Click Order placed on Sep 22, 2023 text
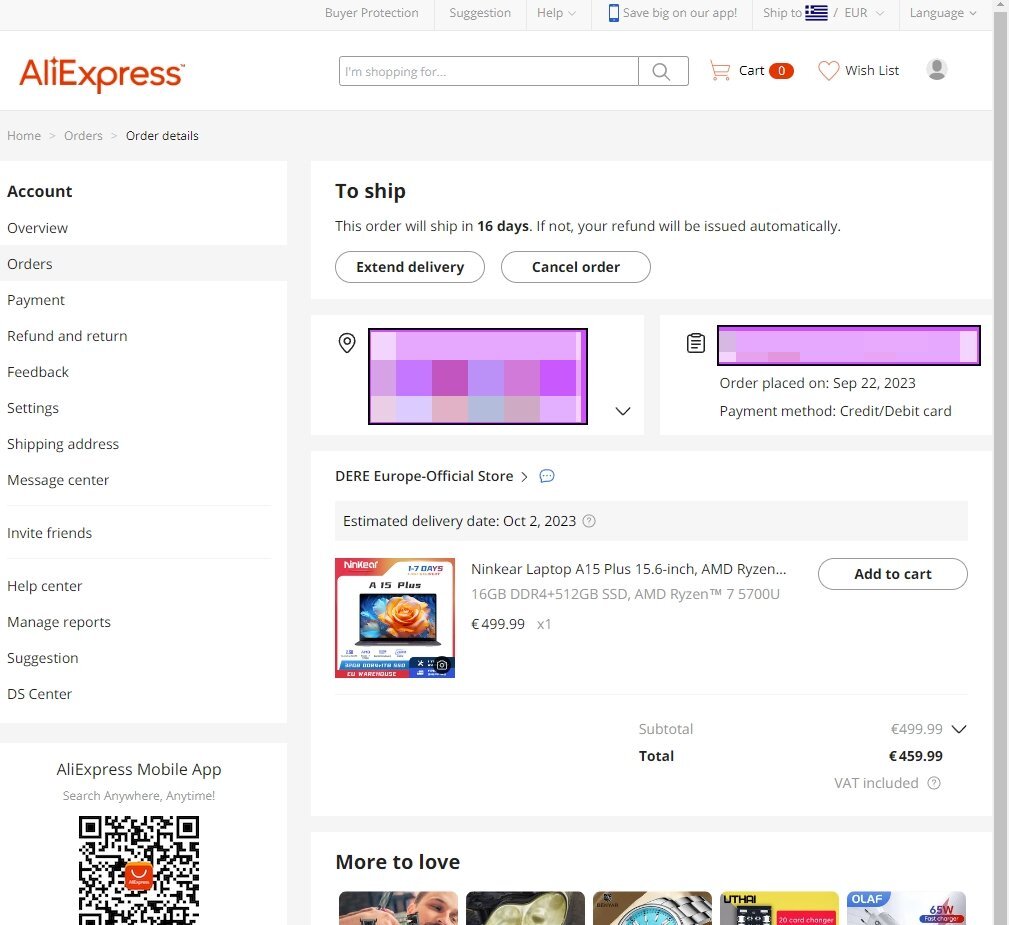1009x925 pixels. (817, 383)
